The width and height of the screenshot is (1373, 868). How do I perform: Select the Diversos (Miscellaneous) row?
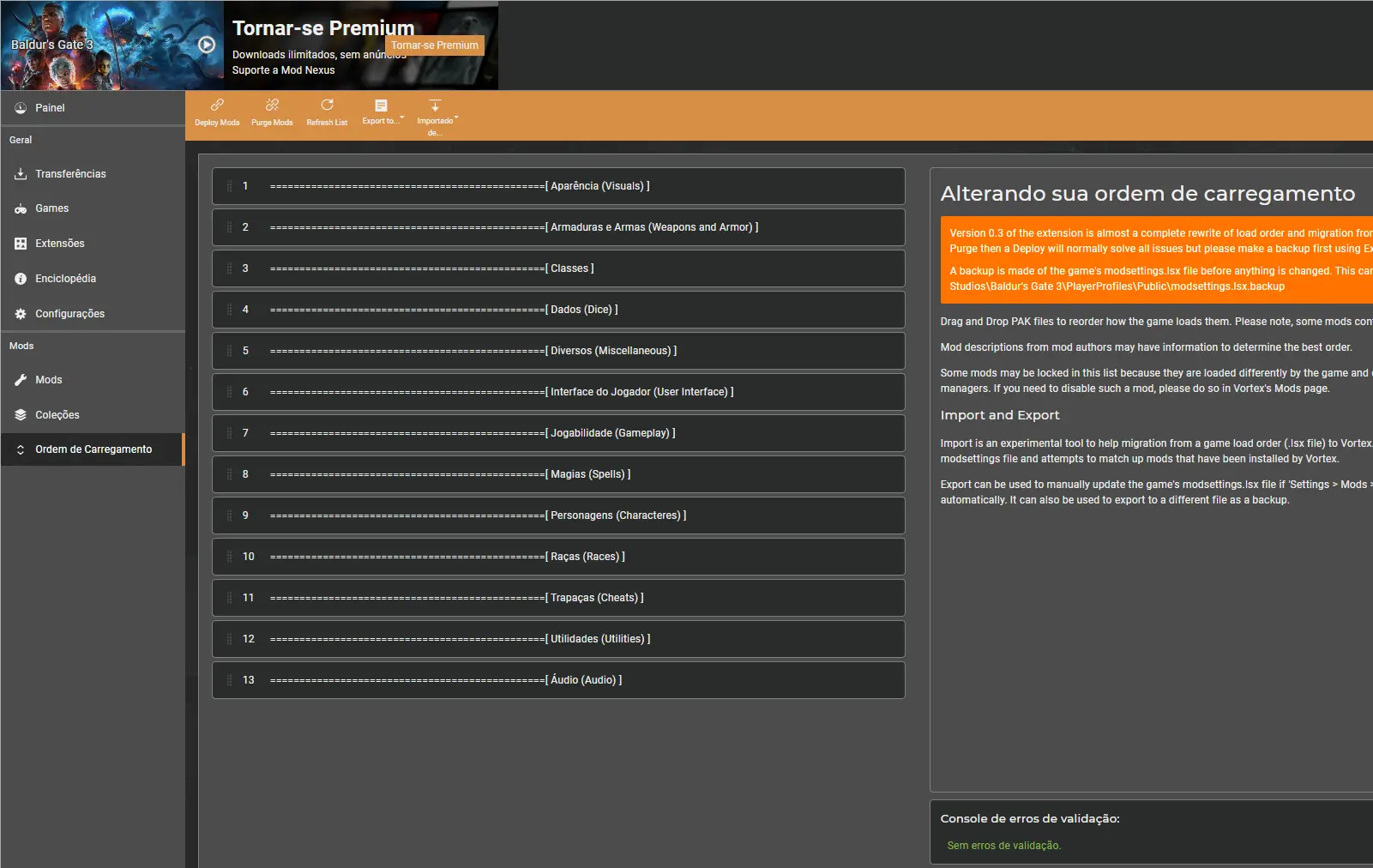click(558, 351)
